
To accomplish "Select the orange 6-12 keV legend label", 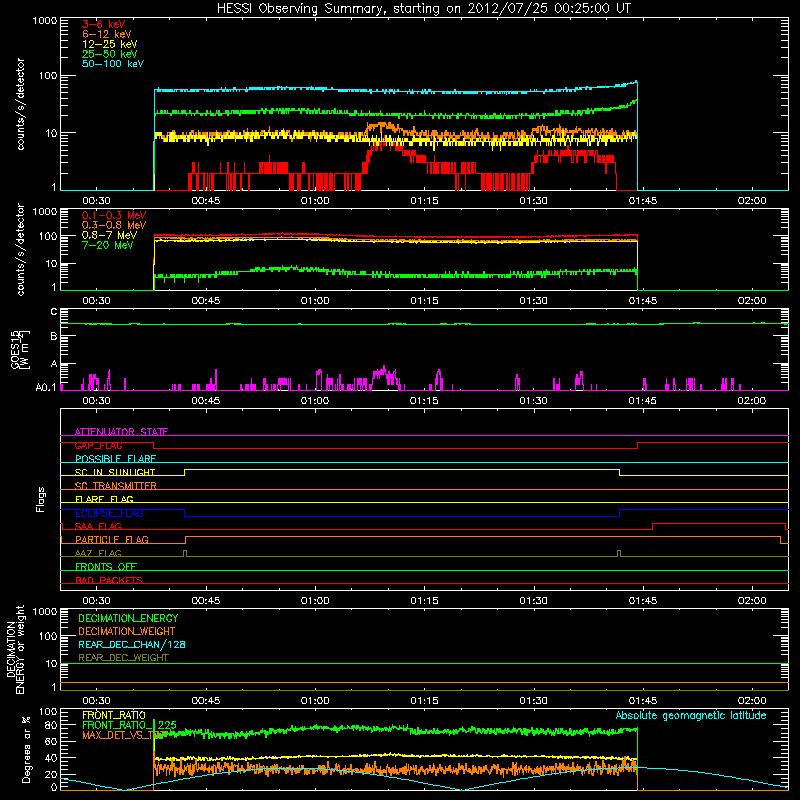I will pos(107,34).
